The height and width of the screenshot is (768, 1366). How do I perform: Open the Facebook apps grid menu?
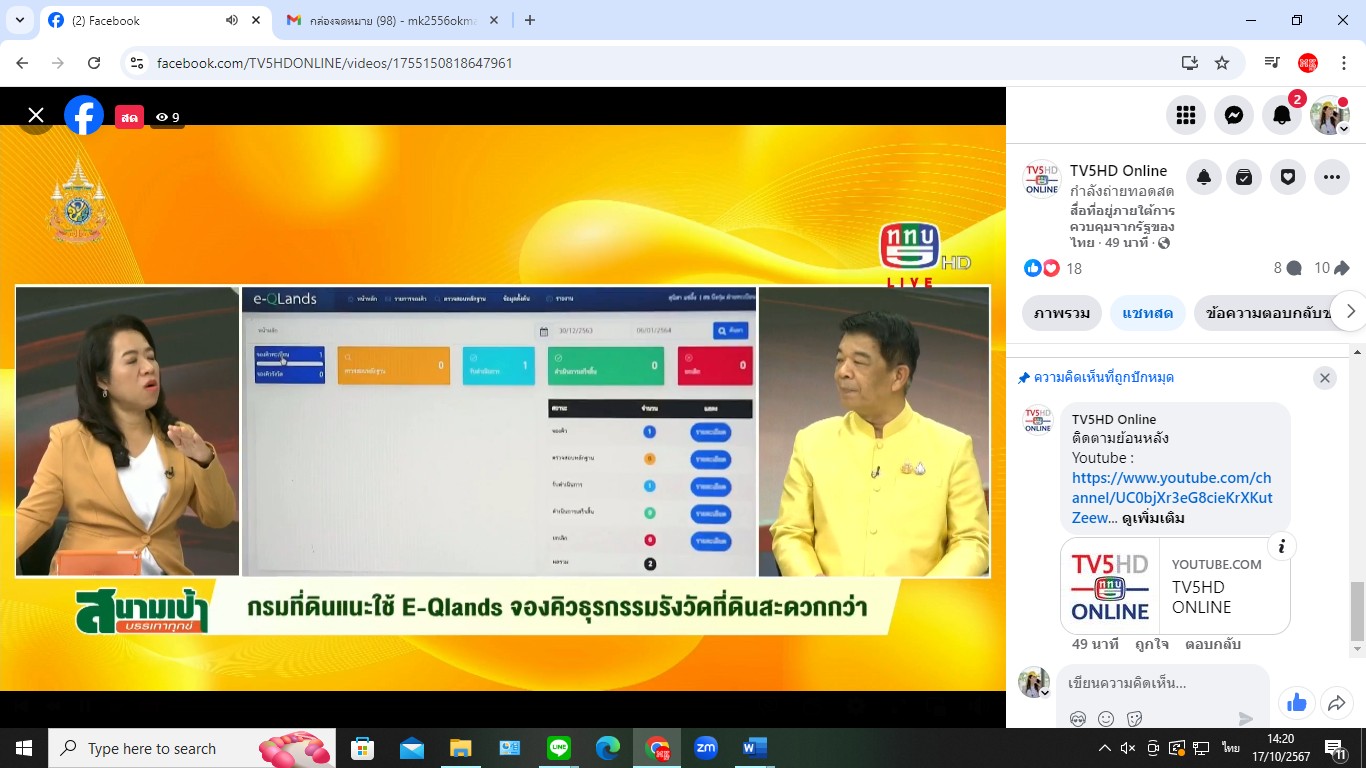click(1186, 116)
